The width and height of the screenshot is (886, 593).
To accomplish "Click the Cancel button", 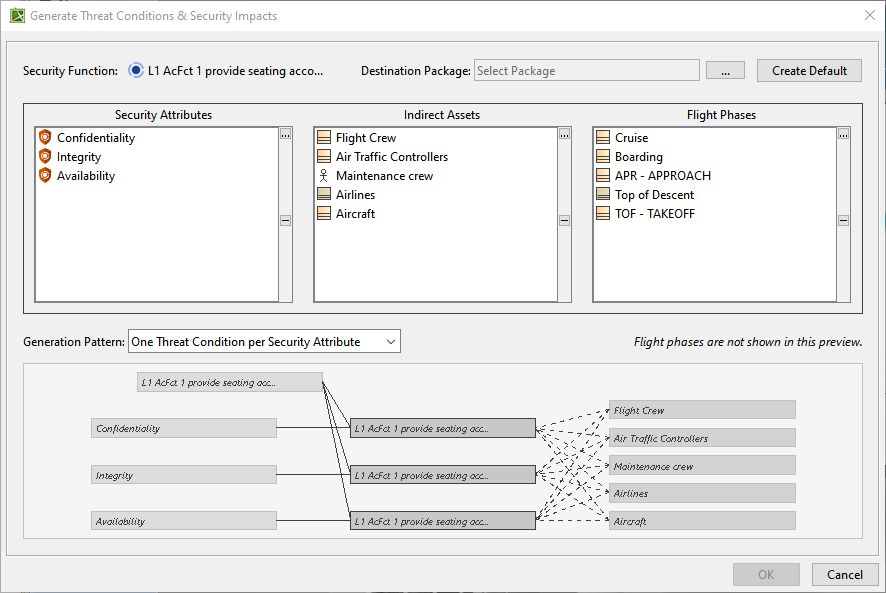I will point(845,575).
